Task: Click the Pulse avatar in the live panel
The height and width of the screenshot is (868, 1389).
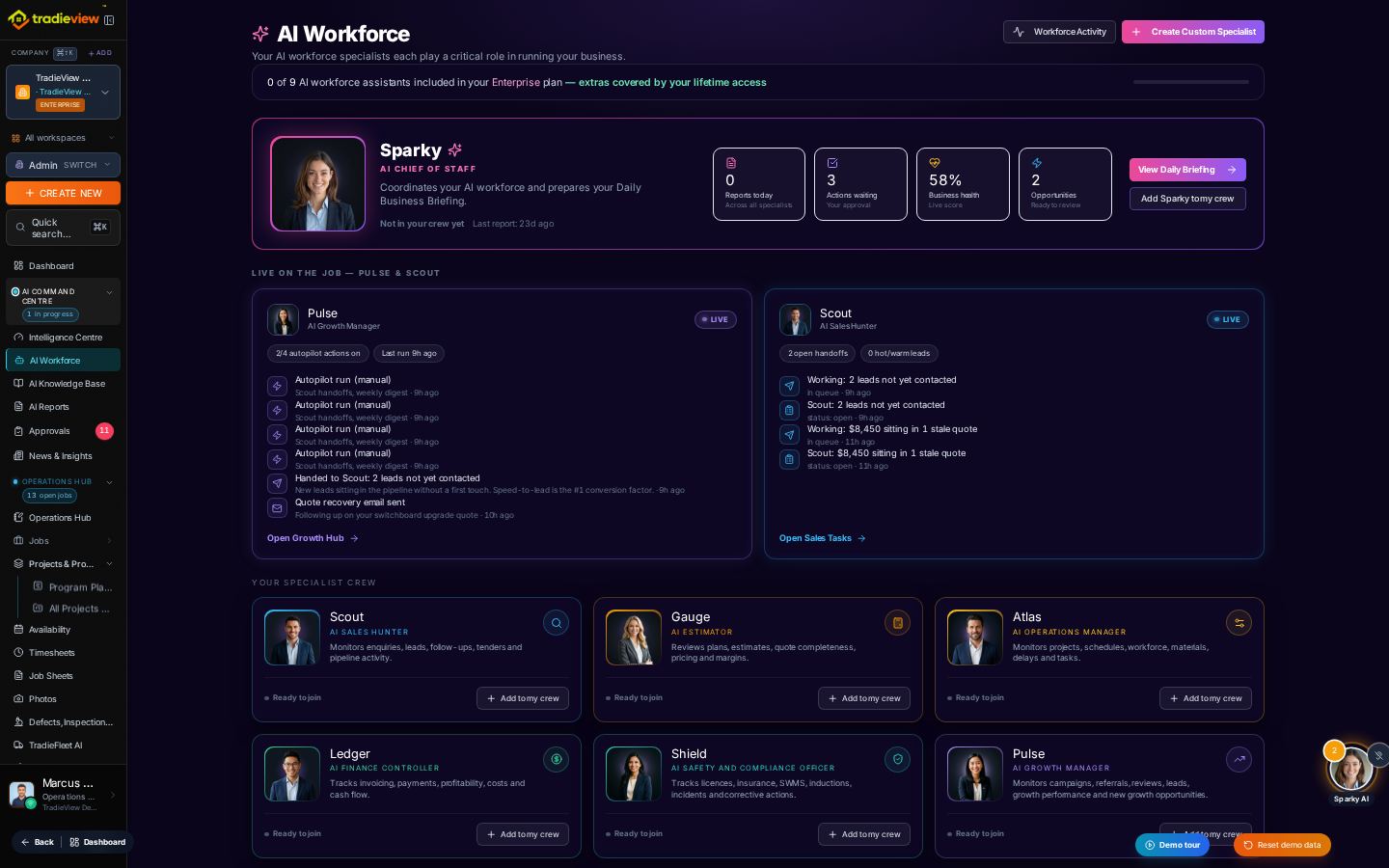Action: pyautogui.click(x=283, y=319)
